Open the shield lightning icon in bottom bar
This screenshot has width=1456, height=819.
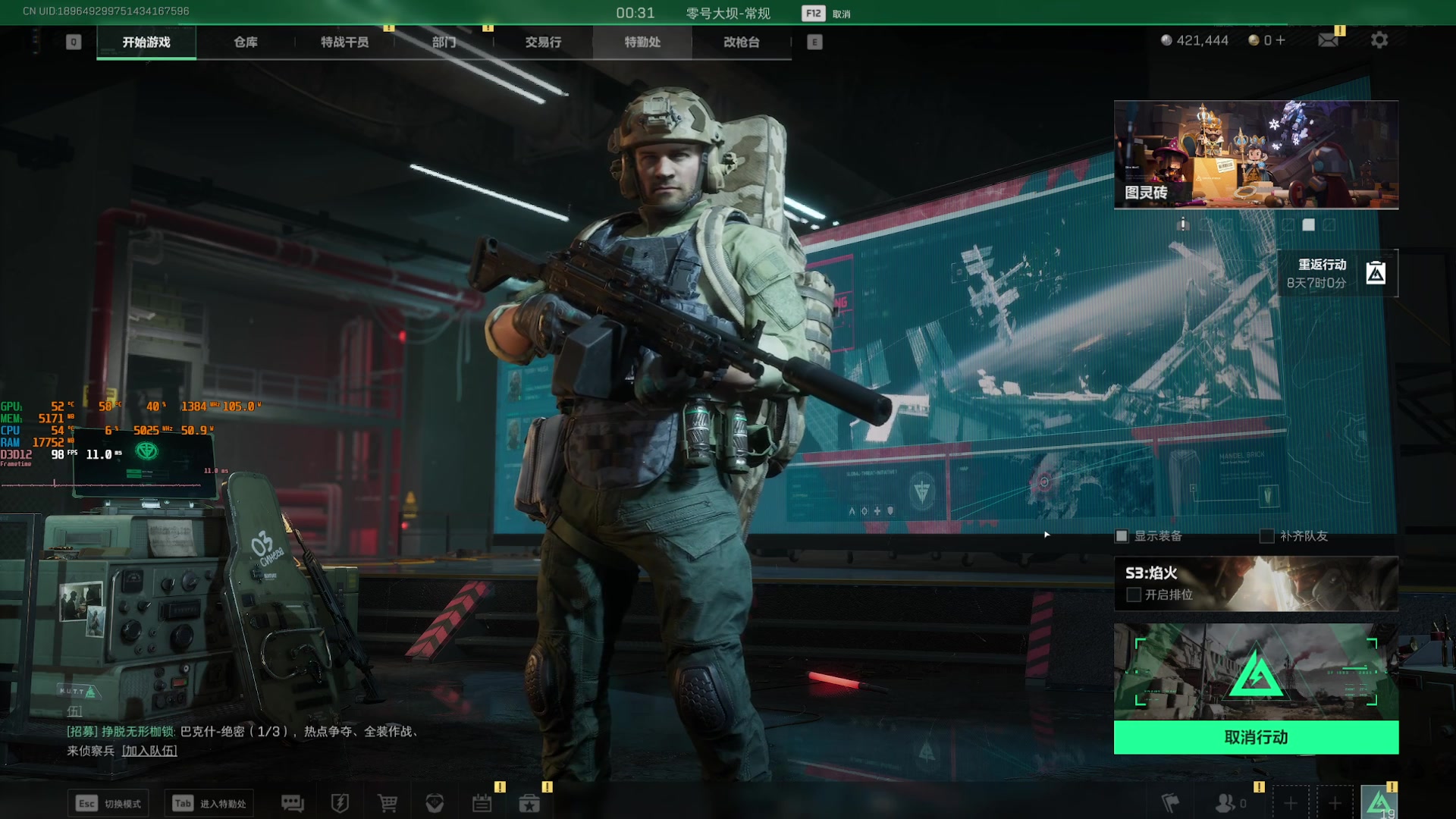coord(340,803)
